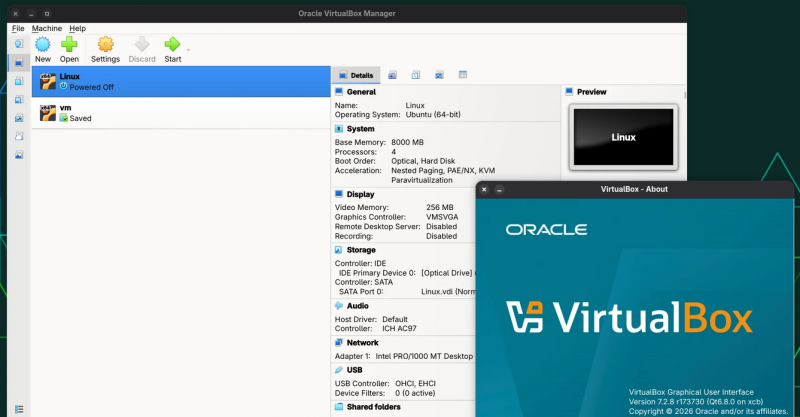800x417 pixels.
Task: Click the vm machine's x64 OS icon
Action: pos(48,113)
